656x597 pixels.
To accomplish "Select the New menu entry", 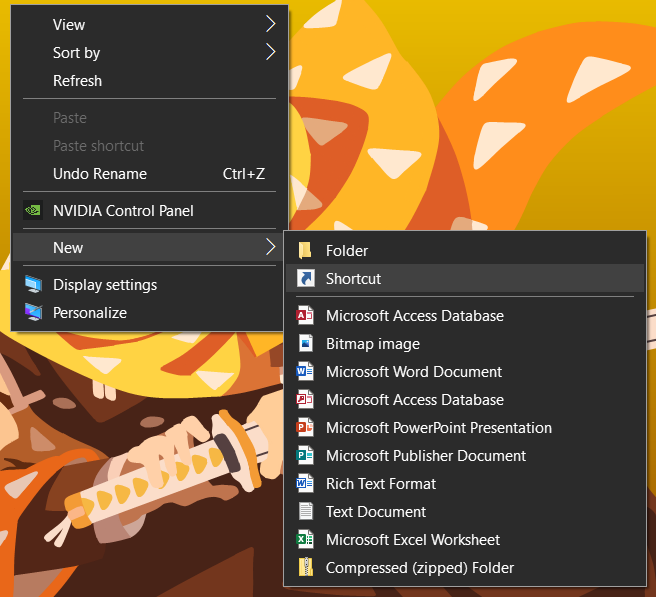I will click(x=150, y=247).
